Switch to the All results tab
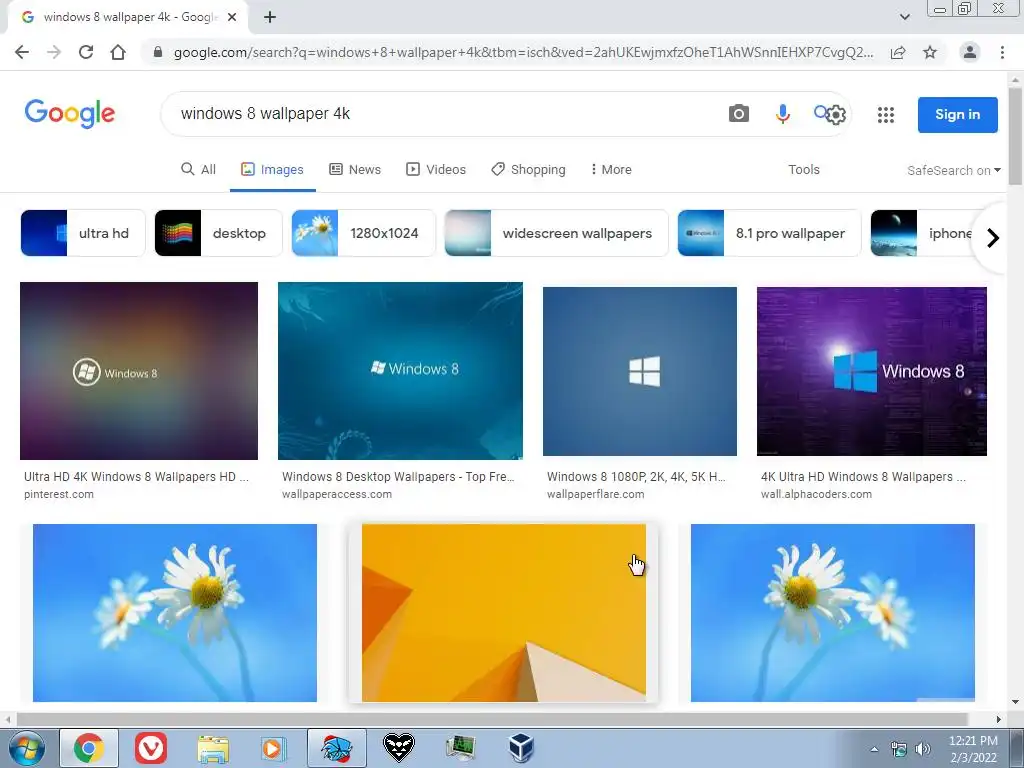This screenshot has height=768, width=1024. point(198,169)
